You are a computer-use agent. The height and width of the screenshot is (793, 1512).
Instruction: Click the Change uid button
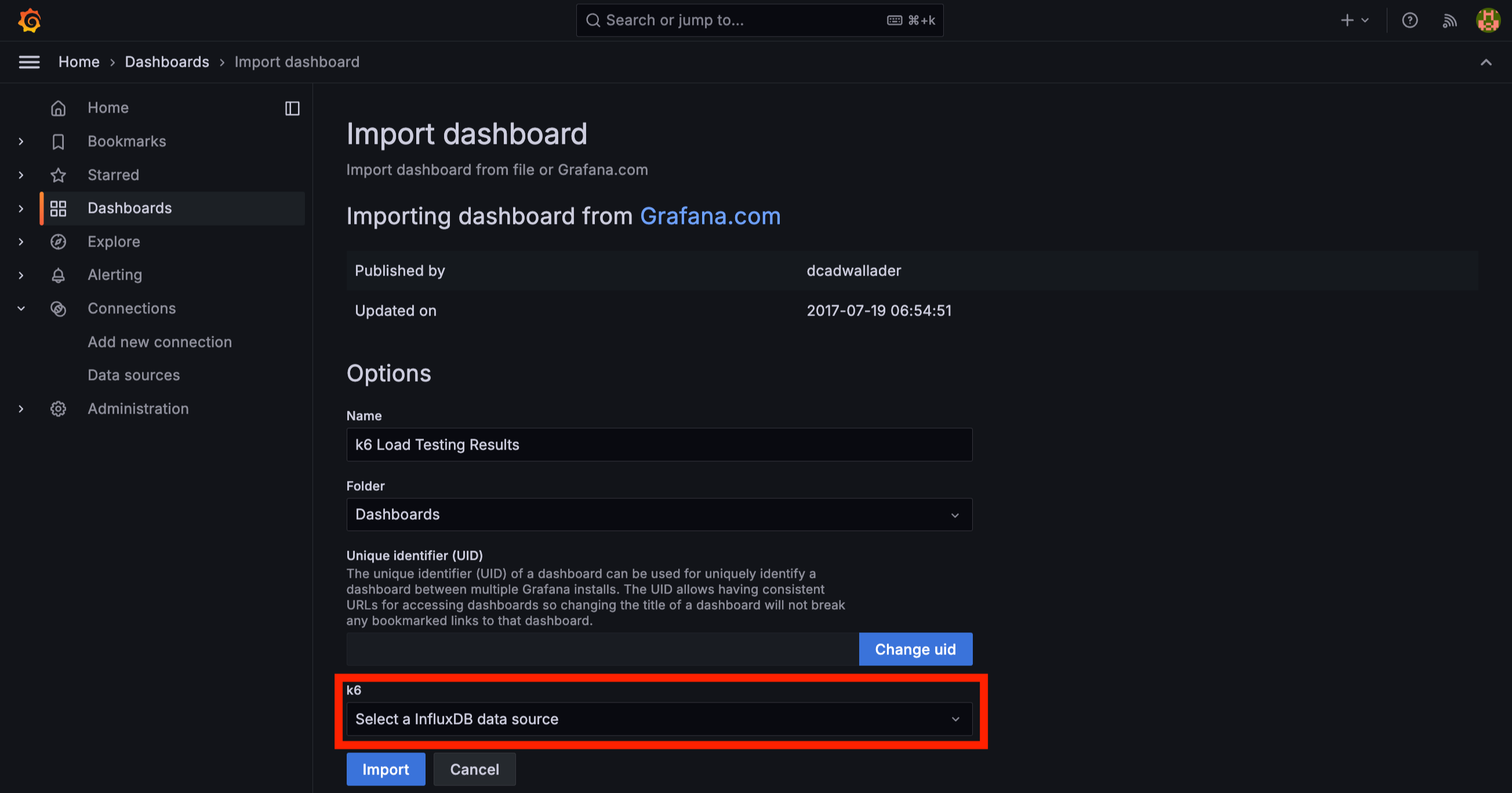point(915,650)
